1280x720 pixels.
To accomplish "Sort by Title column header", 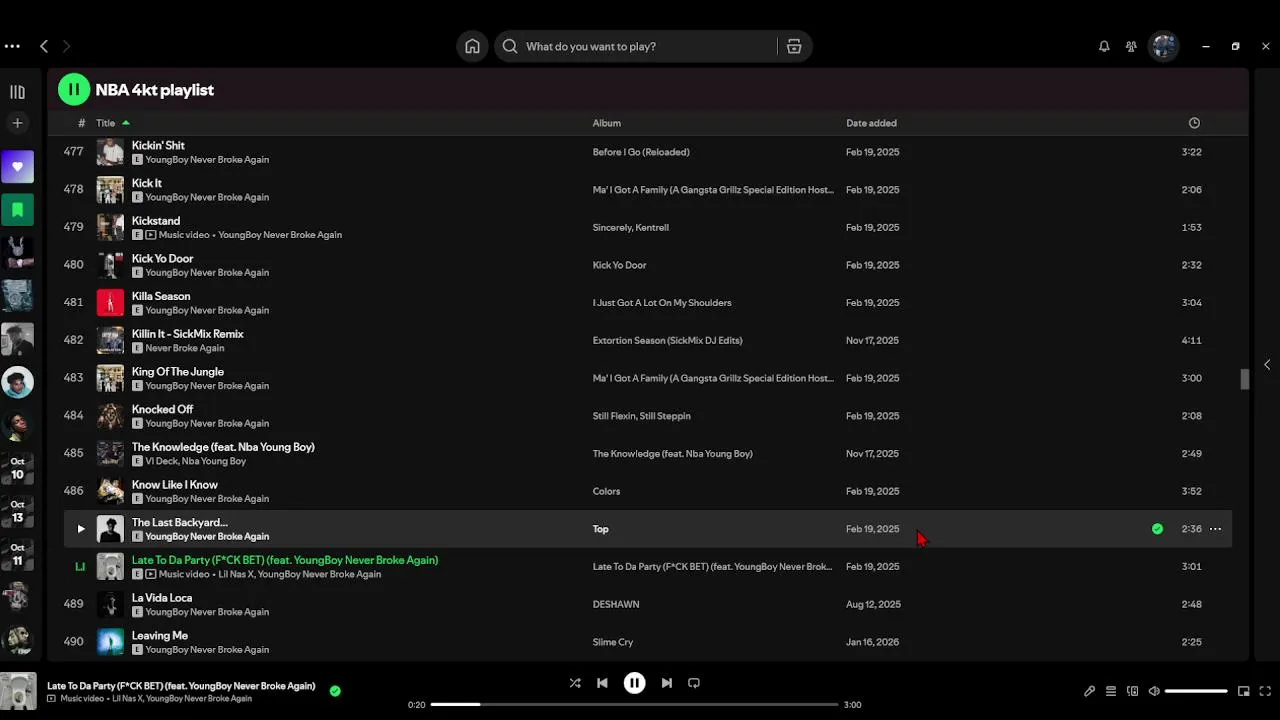I will 105,123.
